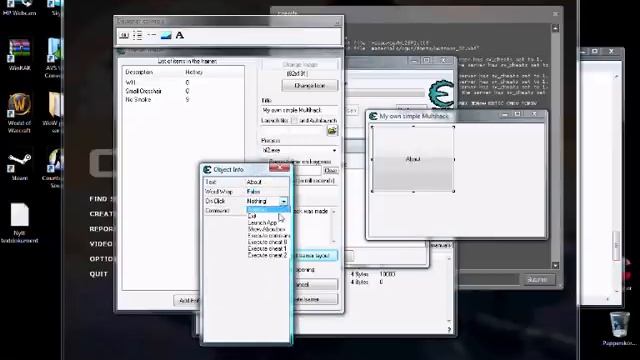Choose 'Exit' in the On Click list
Viewport: 640px width, 360px height.
252,216
